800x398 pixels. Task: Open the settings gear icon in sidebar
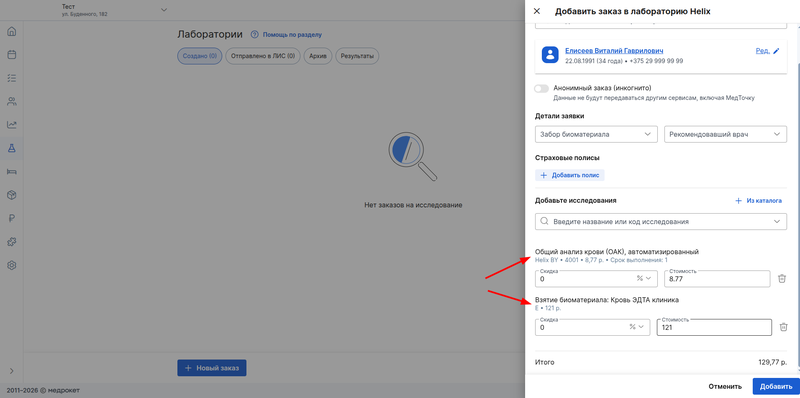(x=12, y=265)
